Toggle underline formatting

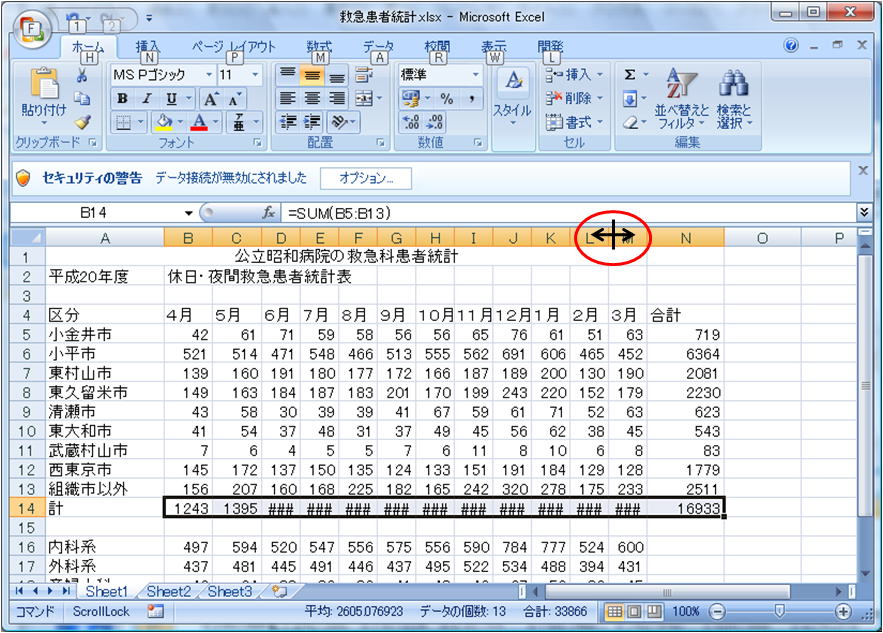tap(171, 99)
